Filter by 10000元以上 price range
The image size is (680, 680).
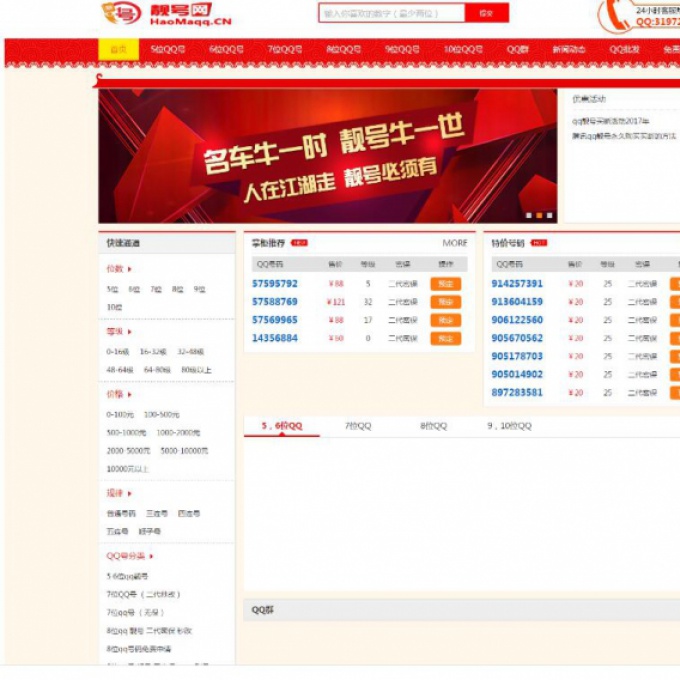click(x=128, y=470)
